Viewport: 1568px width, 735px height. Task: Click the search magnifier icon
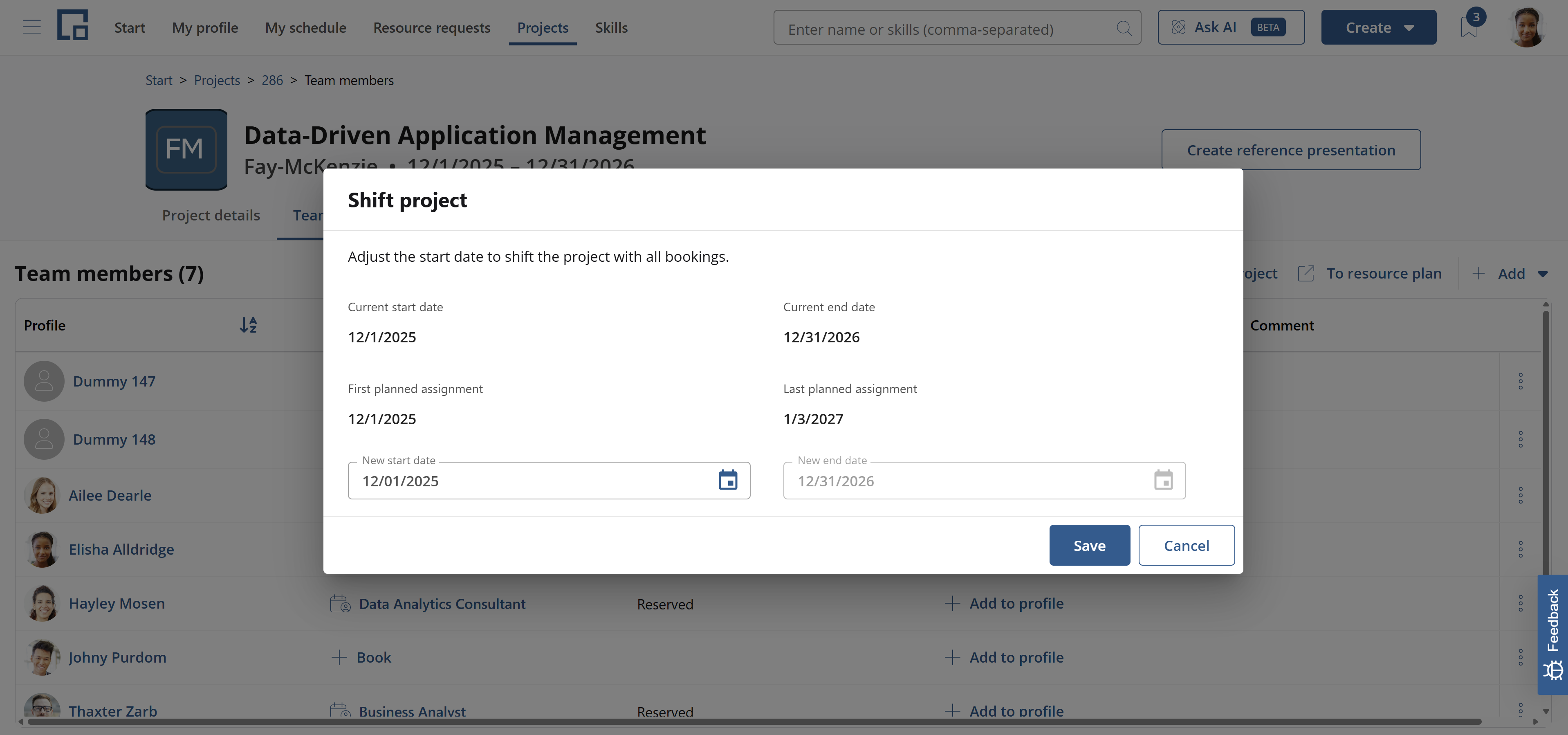coord(1124,28)
